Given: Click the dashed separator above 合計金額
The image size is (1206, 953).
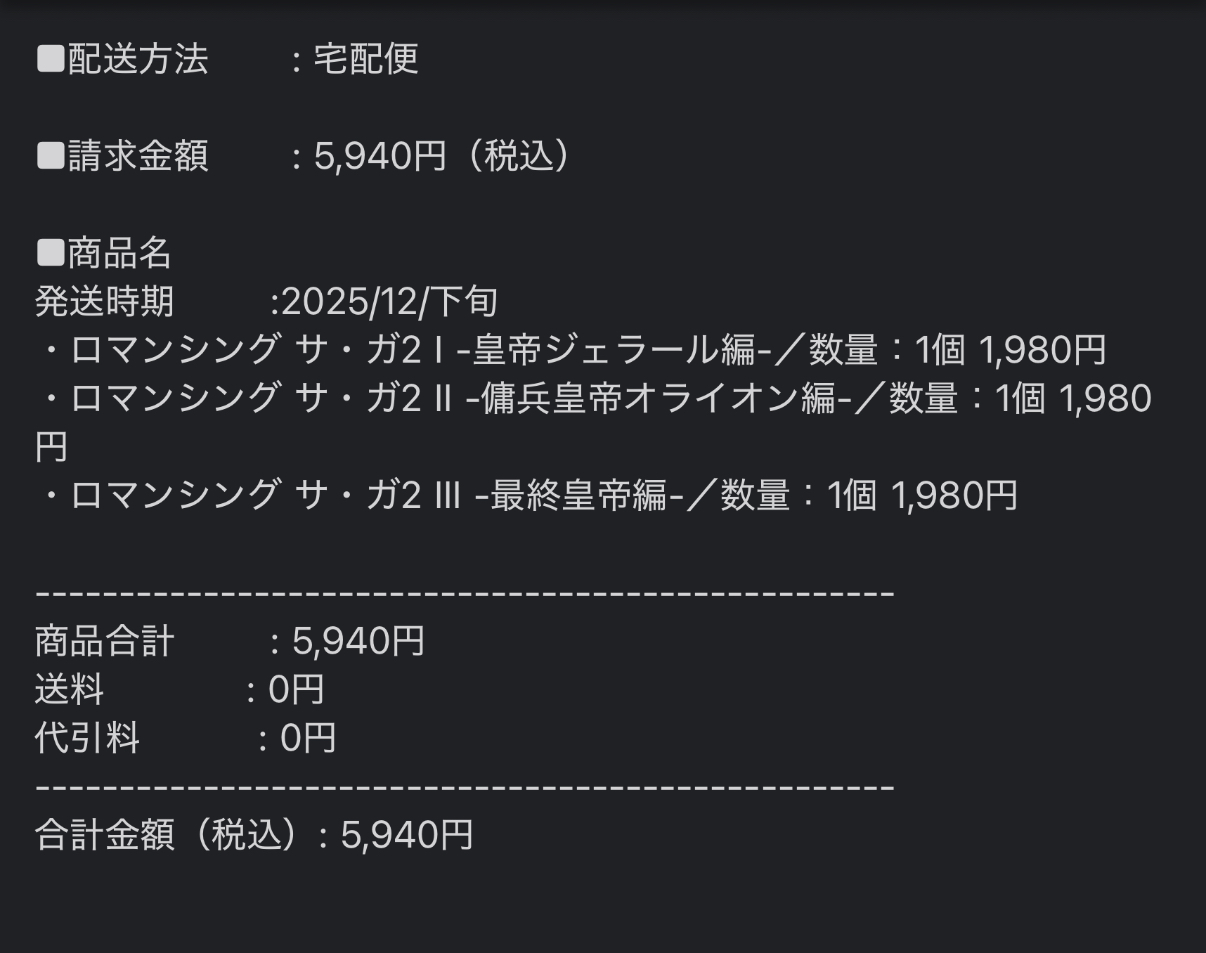Looking at the screenshot, I should point(464,787).
